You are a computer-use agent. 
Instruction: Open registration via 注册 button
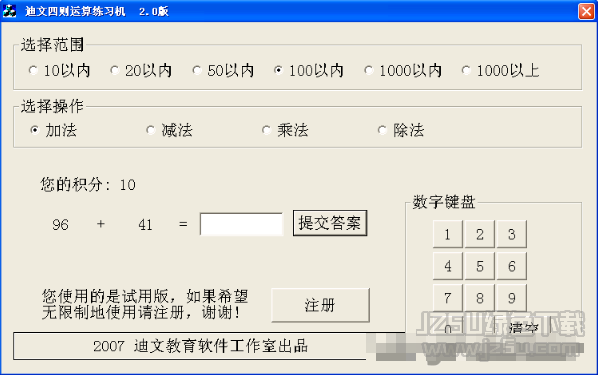point(320,305)
